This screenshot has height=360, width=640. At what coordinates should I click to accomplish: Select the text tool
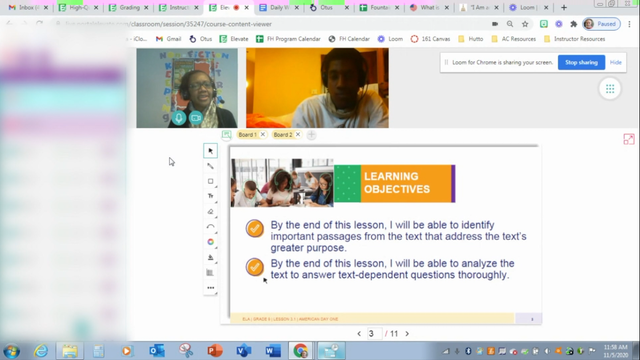pos(211,196)
